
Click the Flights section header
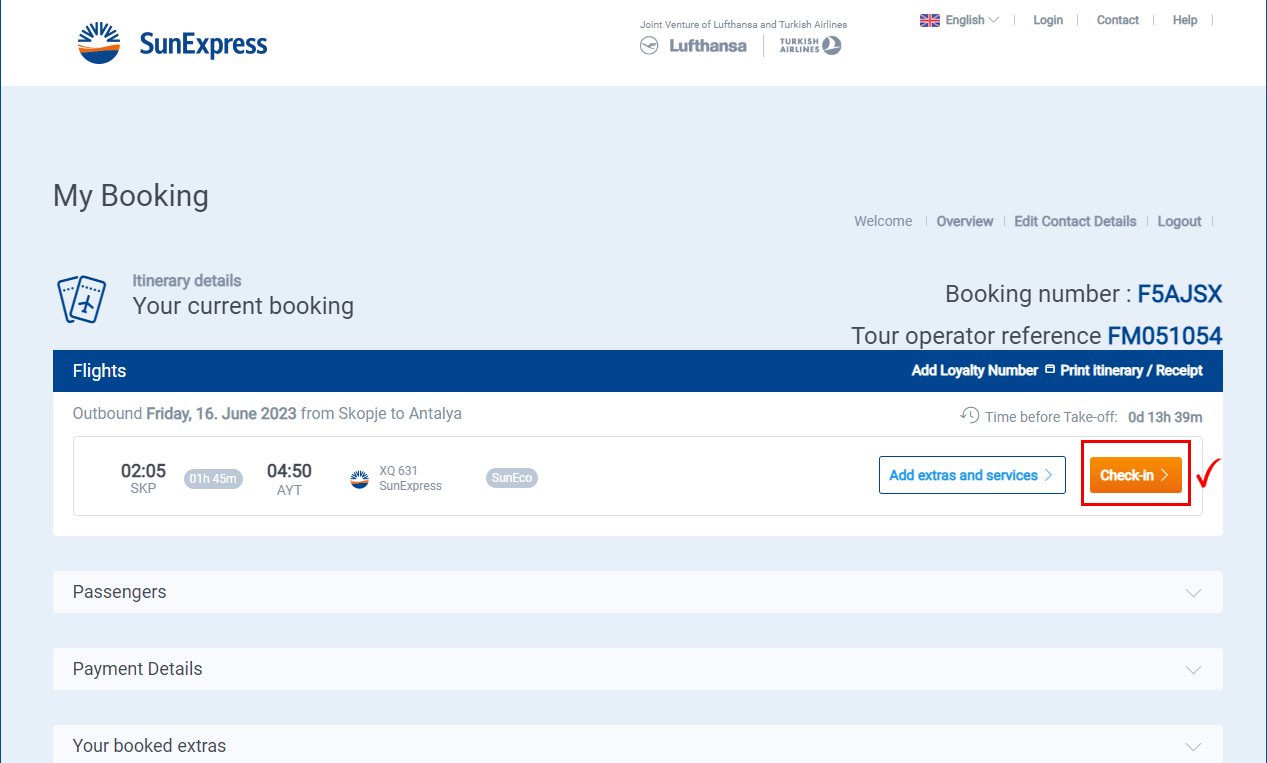pos(638,371)
